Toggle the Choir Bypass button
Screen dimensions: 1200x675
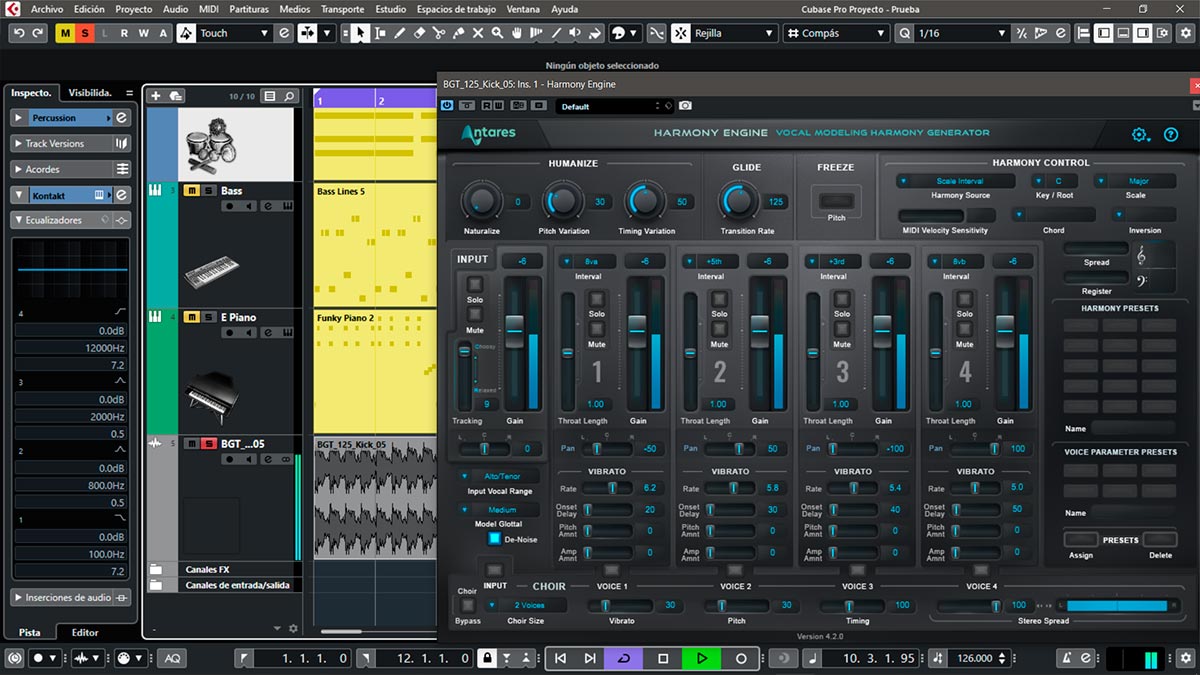467,606
